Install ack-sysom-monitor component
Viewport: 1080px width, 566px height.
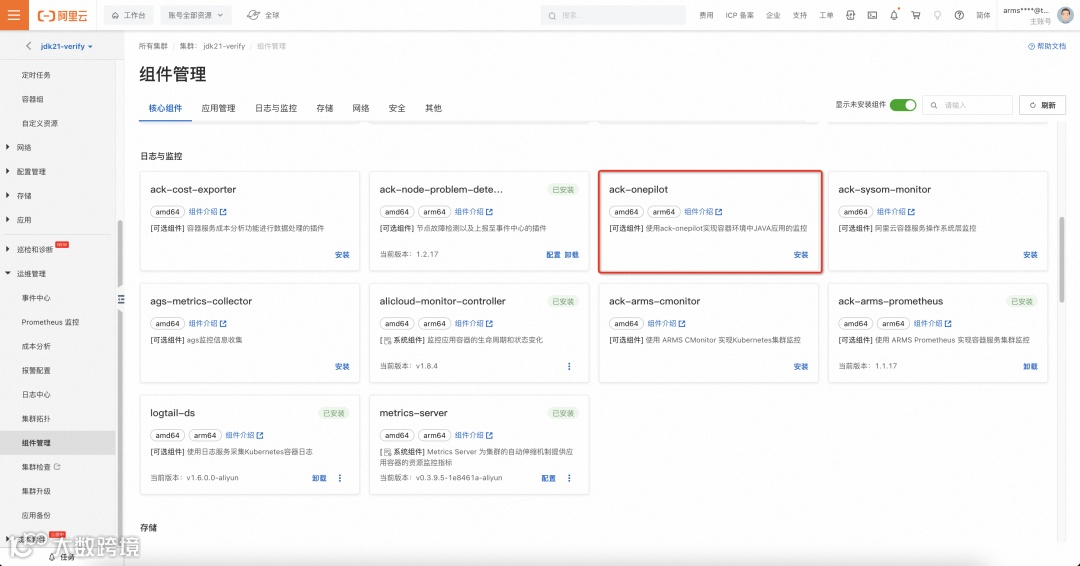point(1030,255)
